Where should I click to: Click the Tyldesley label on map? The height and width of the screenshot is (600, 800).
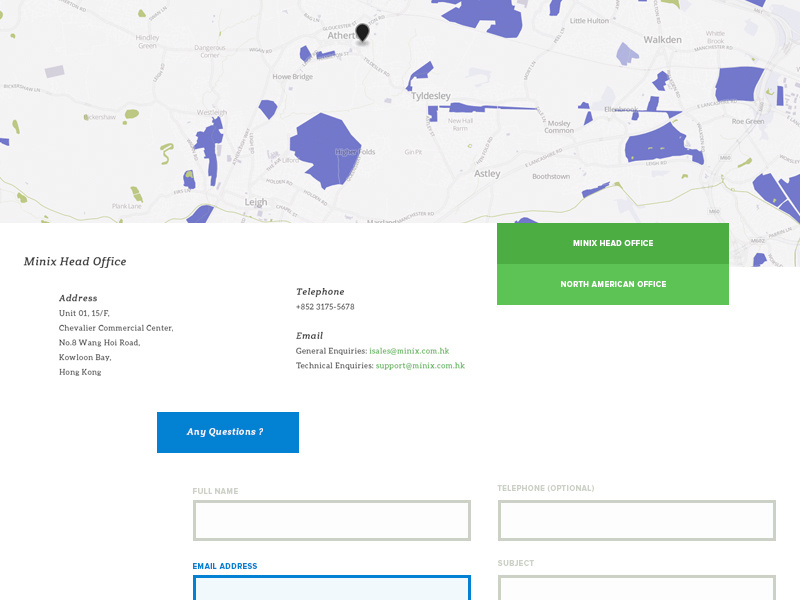[x=431, y=96]
